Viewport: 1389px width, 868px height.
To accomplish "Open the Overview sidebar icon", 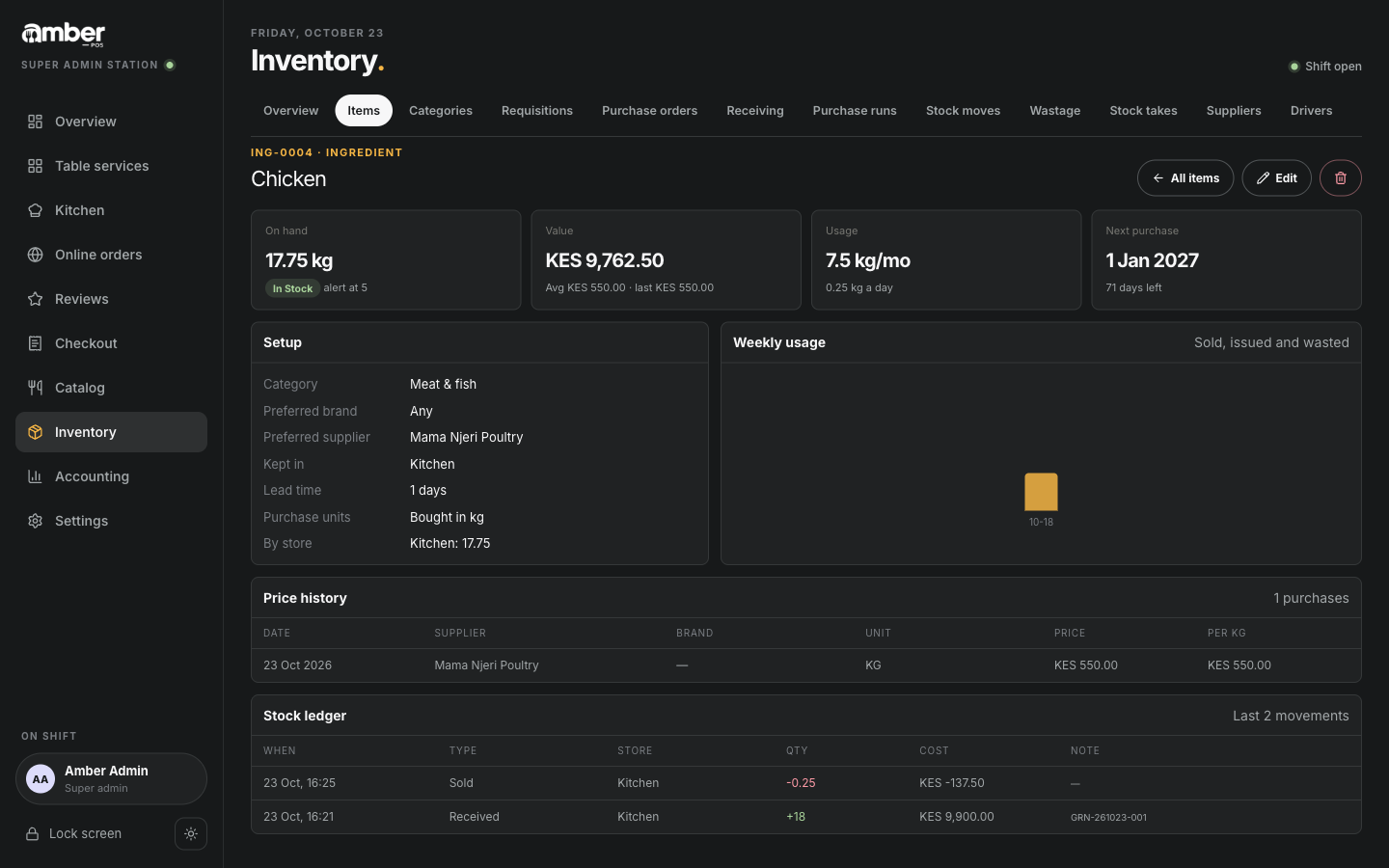I will pos(35,122).
